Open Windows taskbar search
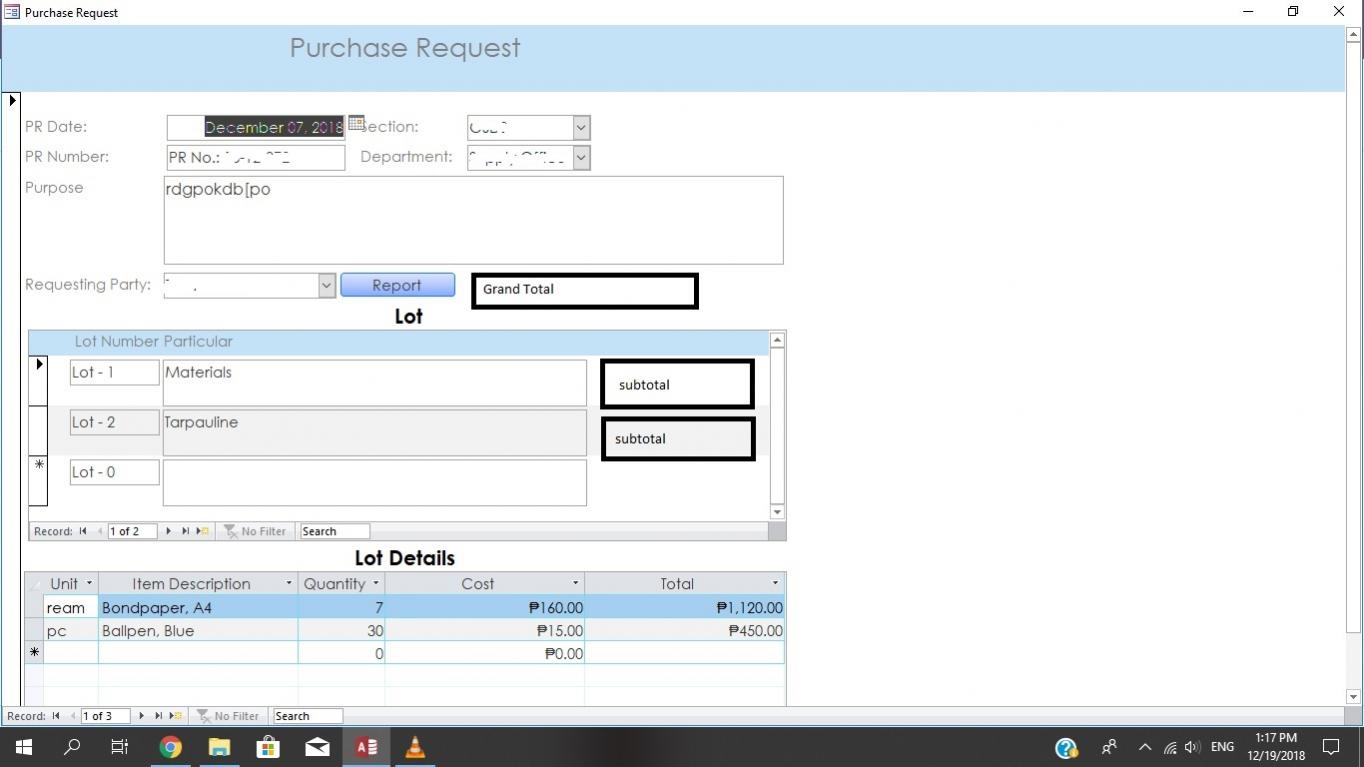 coord(72,747)
